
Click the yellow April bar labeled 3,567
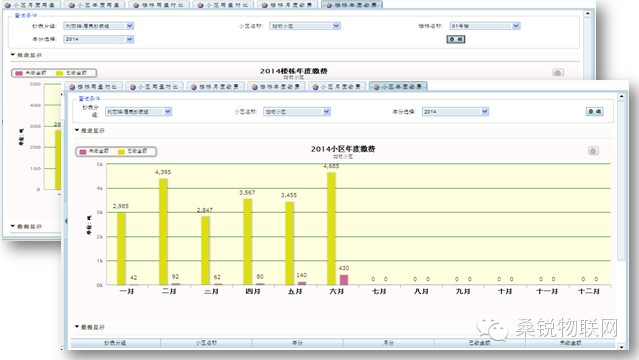[x=247, y=242]
